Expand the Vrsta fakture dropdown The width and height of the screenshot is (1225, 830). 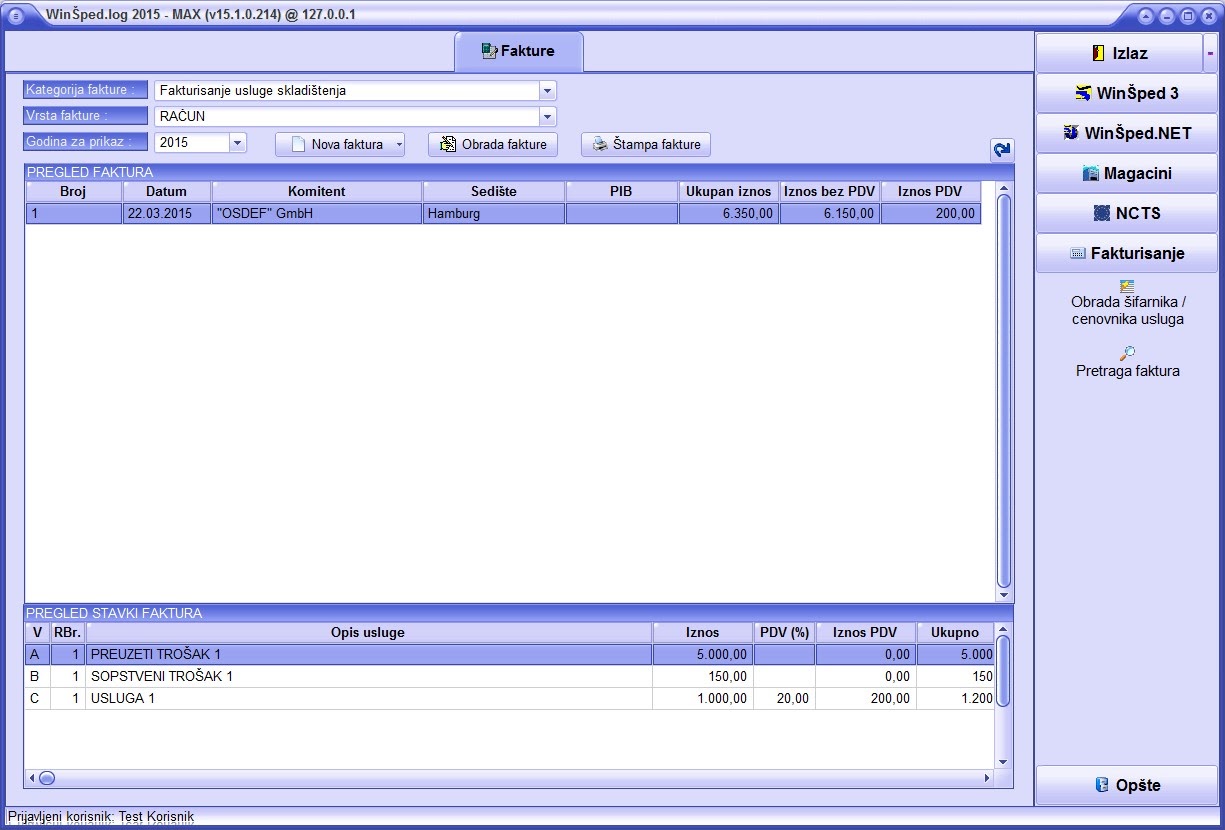547,117
